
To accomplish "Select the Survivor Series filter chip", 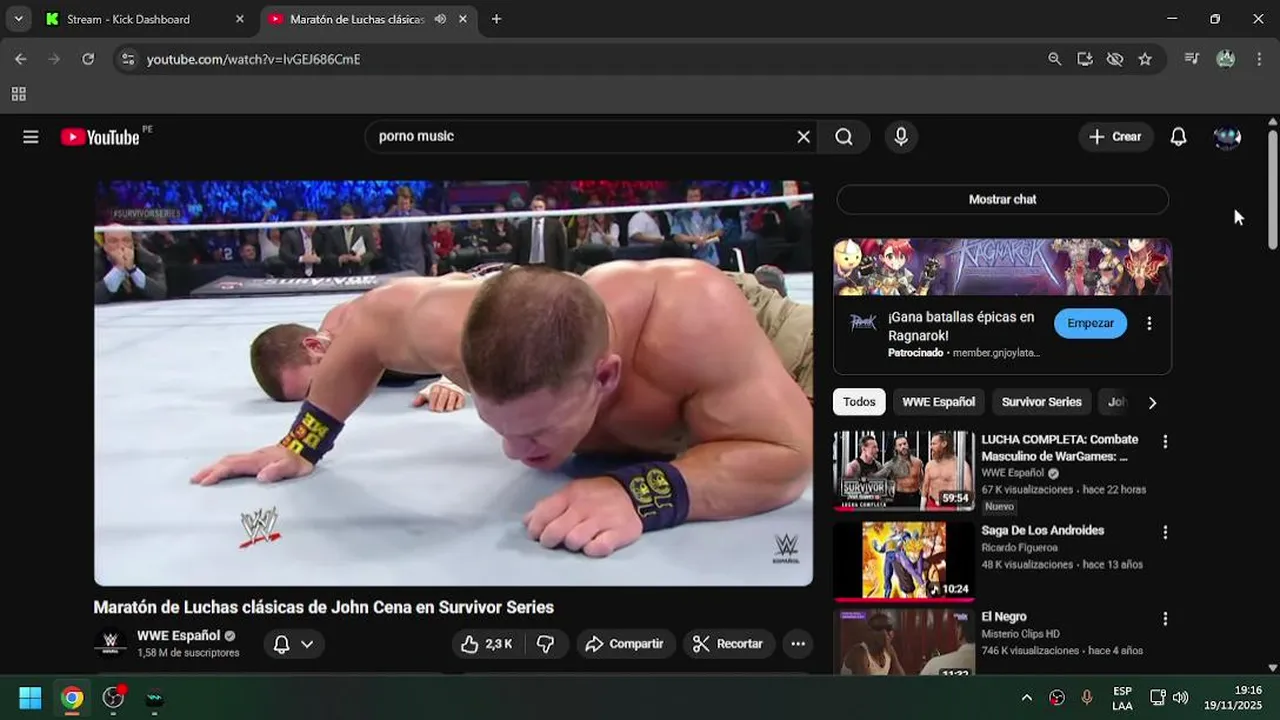I will point(1041,402).
